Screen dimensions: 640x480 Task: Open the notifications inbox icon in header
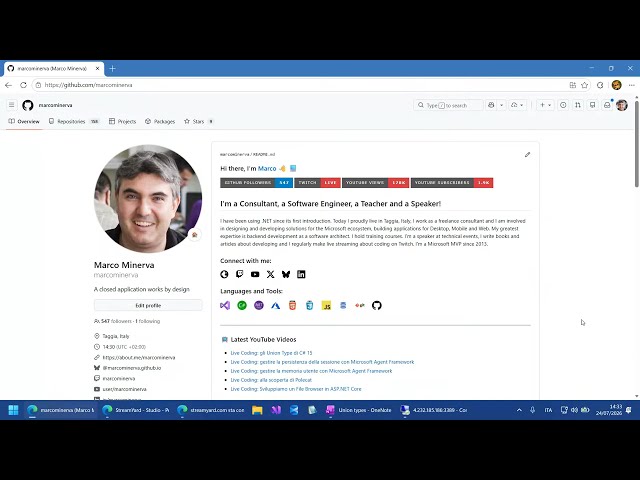[x=607, y=105]
